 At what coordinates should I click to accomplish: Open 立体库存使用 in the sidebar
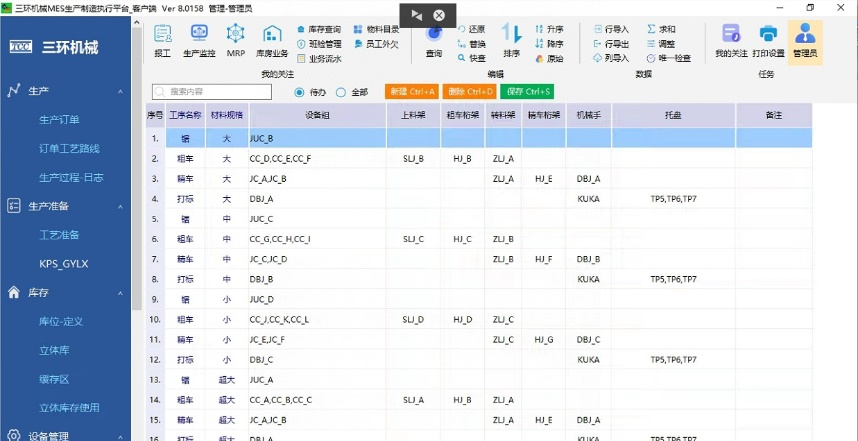pyautogui.click(x=69, y=408)
